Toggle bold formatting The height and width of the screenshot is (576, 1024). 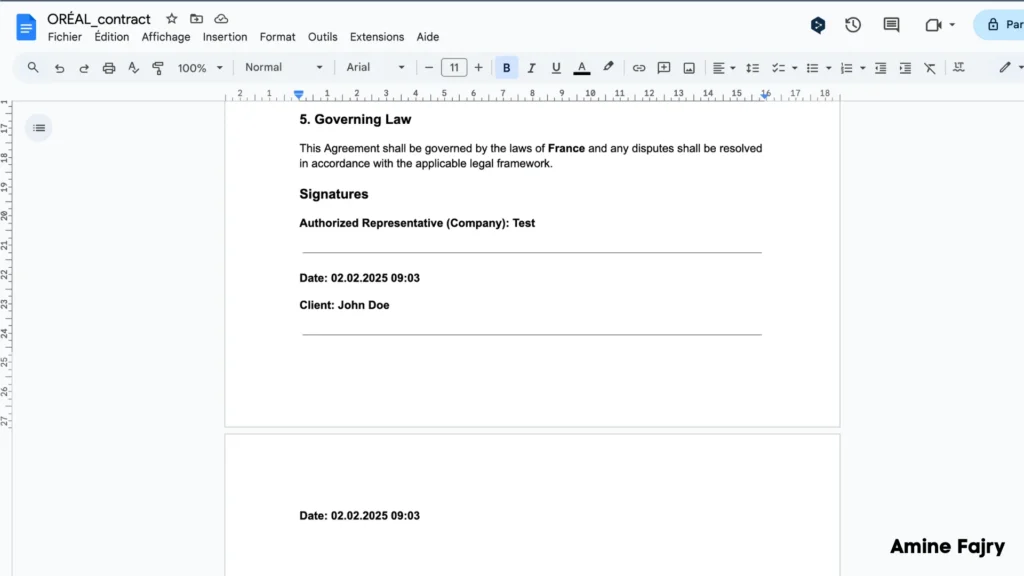(506, 68)
